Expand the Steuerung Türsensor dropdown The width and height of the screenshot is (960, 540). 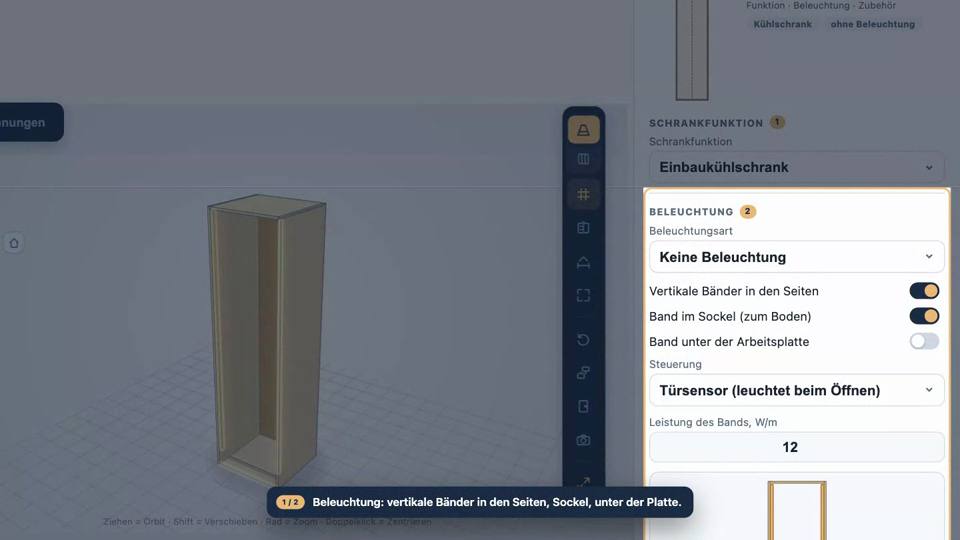click(797, 390)
